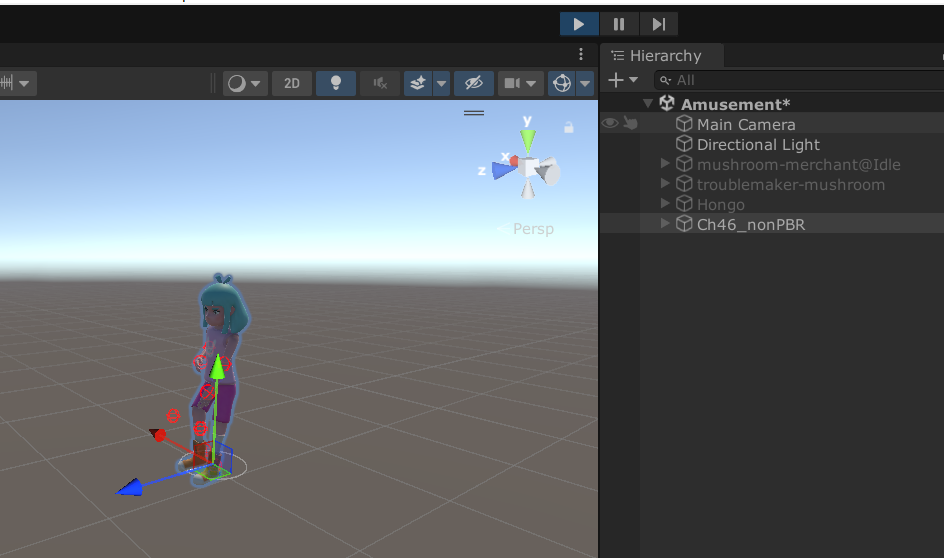Click the green Y axis cone on orientation gizmo

pos(528,141)
